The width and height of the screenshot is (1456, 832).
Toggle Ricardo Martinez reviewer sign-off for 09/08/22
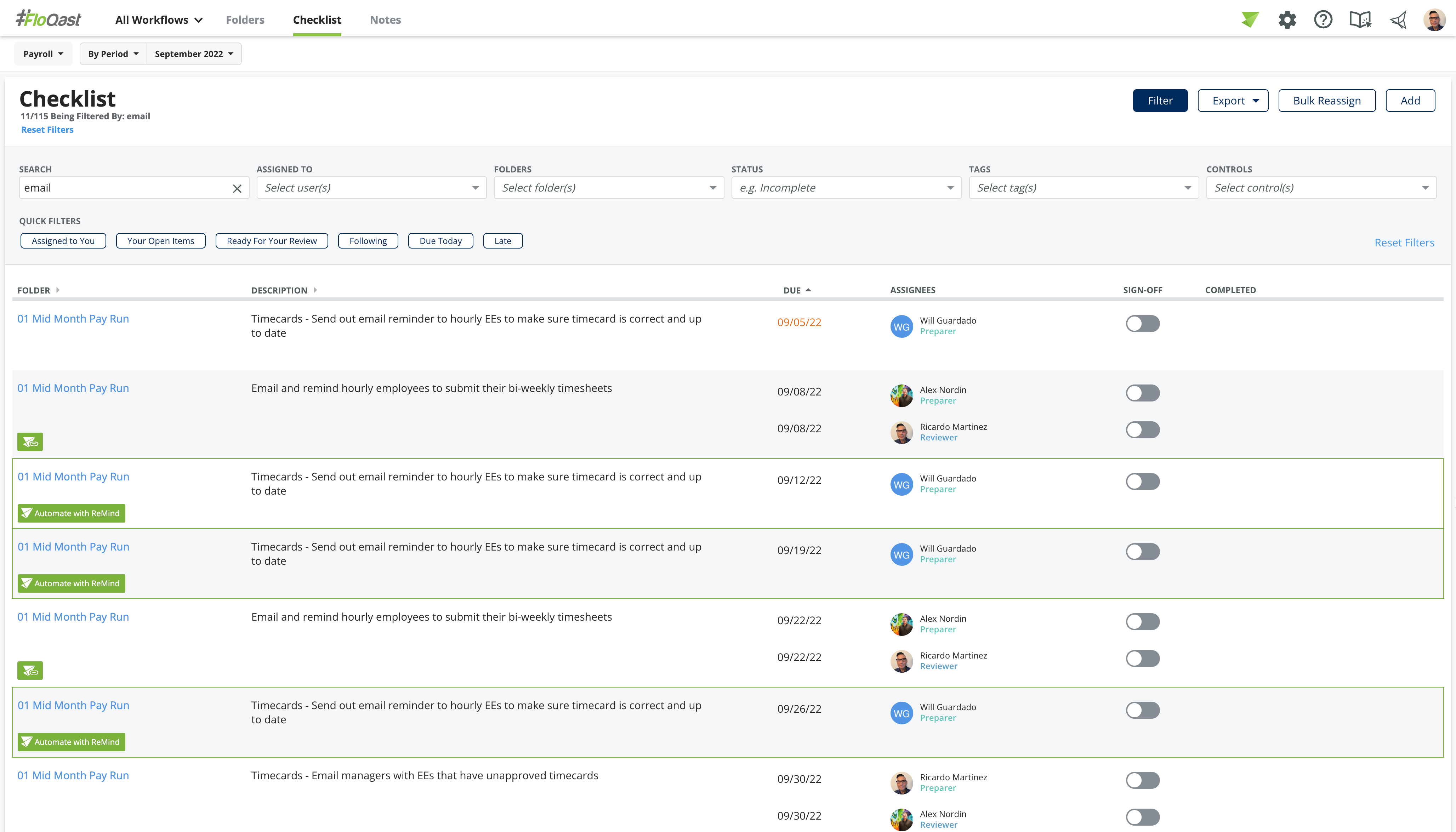1142,430
